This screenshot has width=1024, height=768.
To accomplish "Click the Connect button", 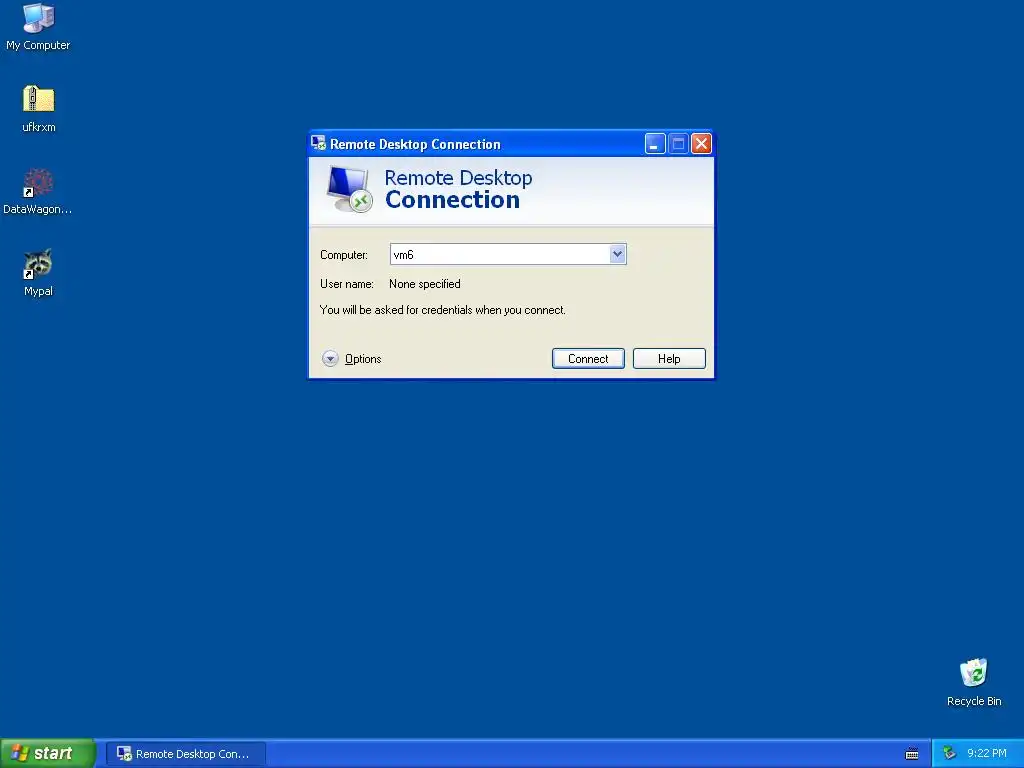I will 588,359.
